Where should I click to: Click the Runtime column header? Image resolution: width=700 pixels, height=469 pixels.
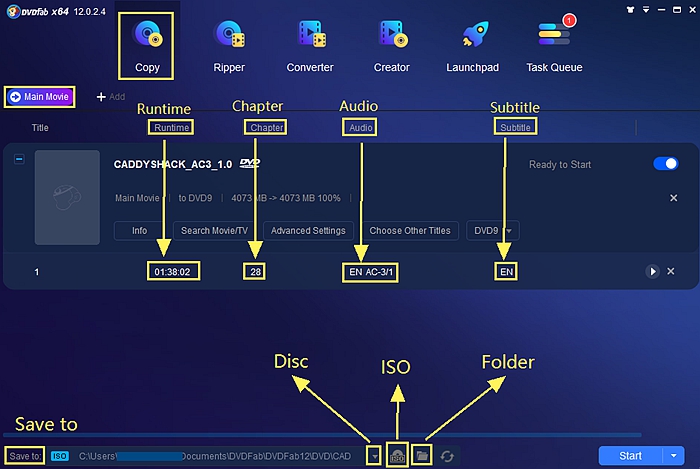point(171,128)
